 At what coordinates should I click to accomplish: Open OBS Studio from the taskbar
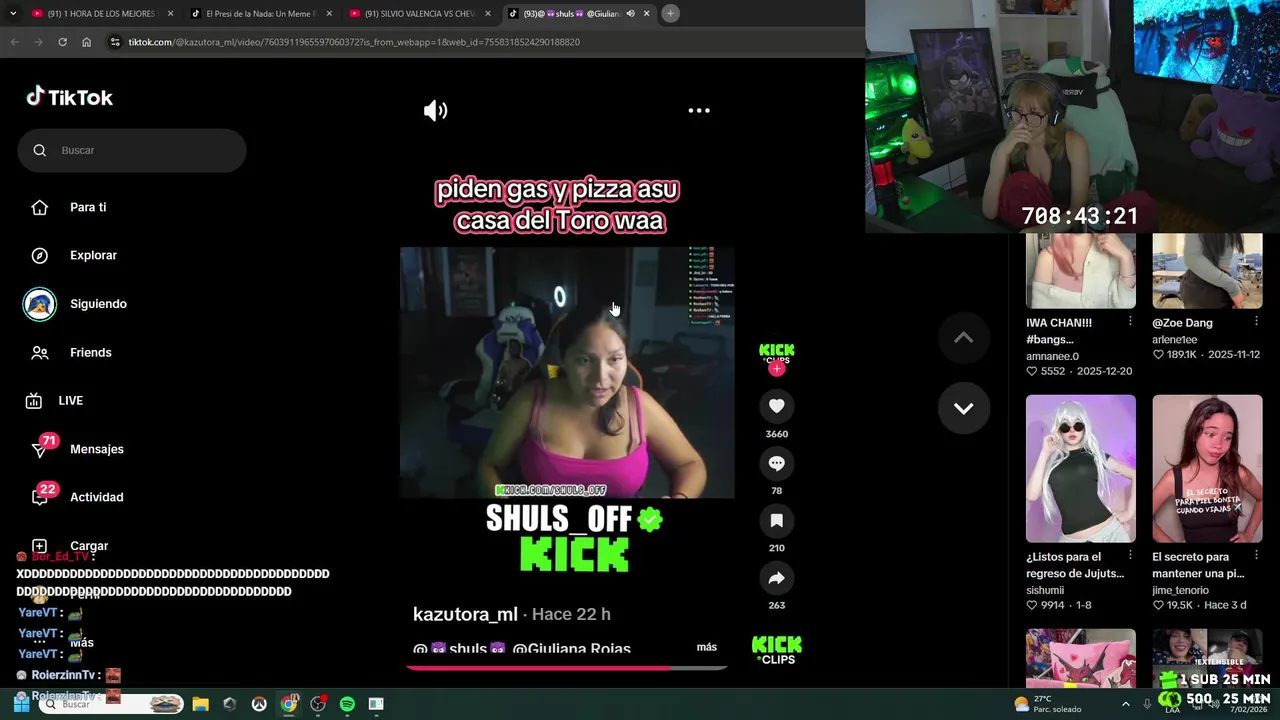click(318, 704)
